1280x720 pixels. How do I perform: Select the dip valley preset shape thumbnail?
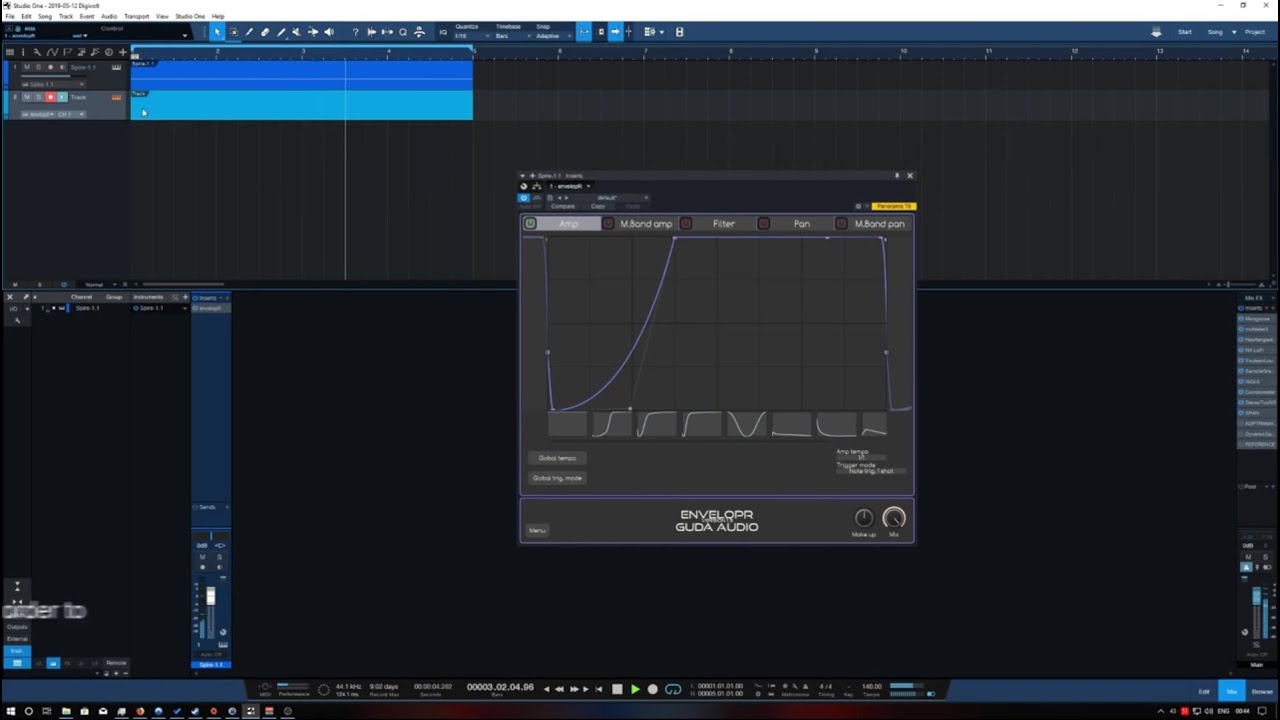(x=746, y=425)
